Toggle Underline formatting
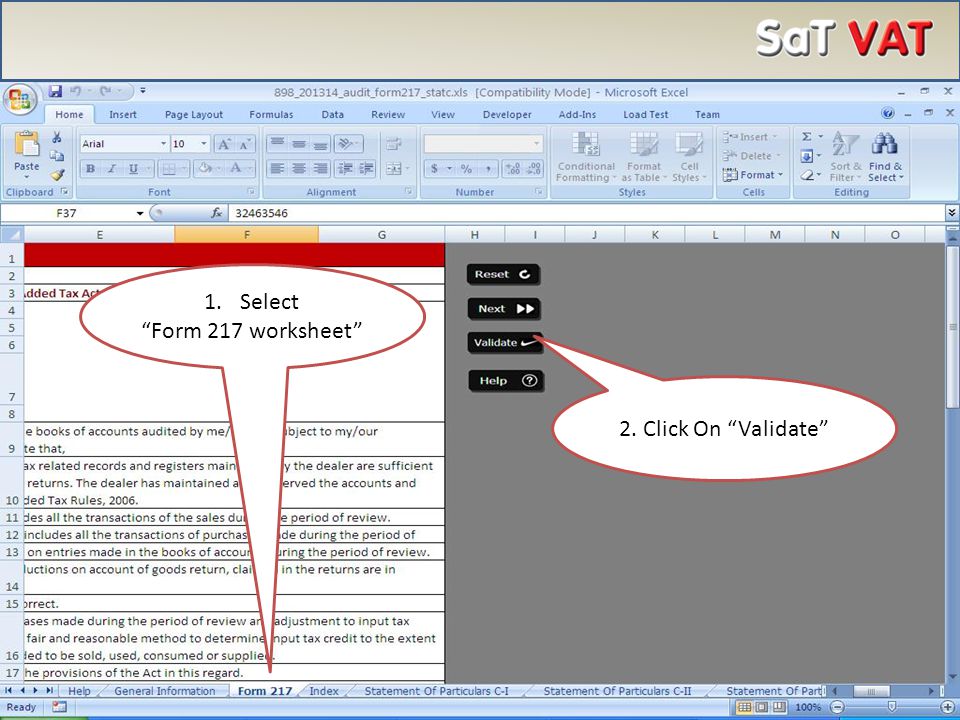The width and height of the screenshot is (960, 720). (x=133, y=168)
